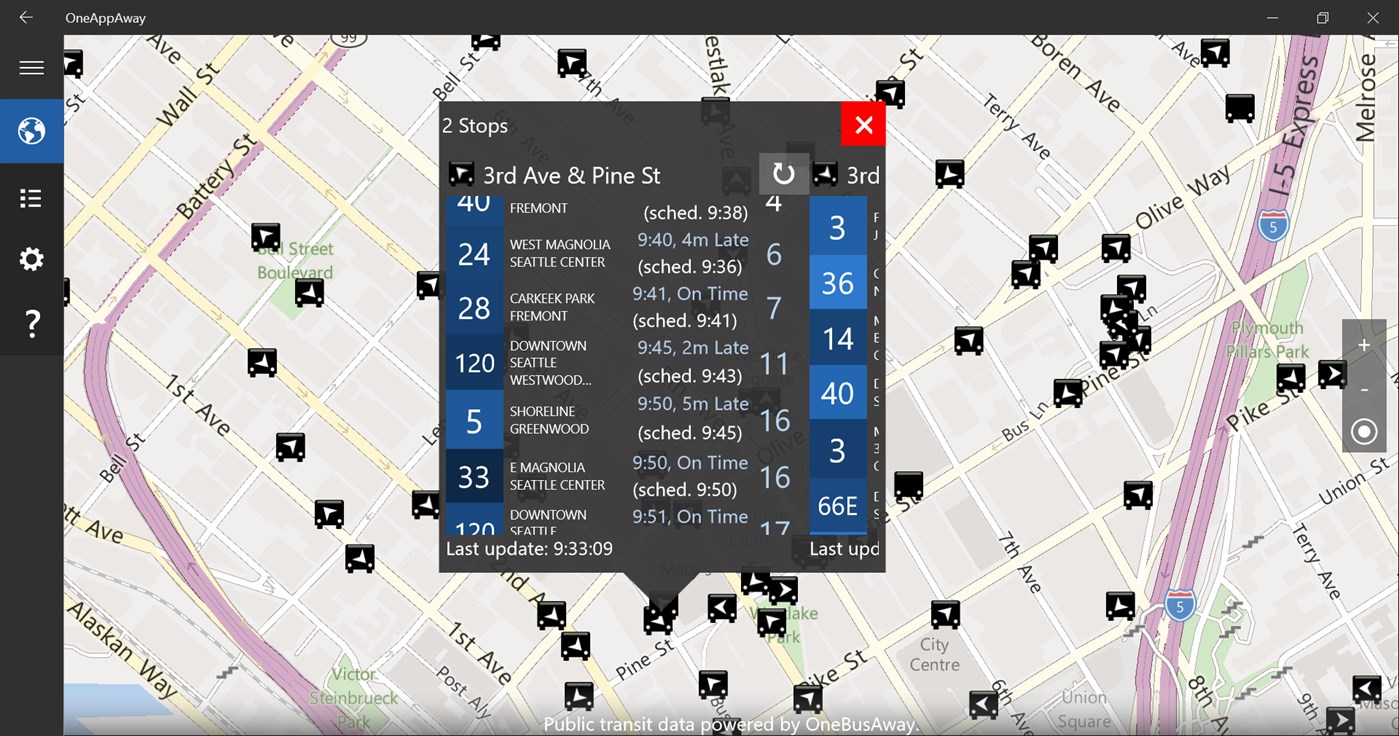This screenshot has height=736, width=1399.
Task: Select route 14 tile in second stop
Action: coord(838,338)
